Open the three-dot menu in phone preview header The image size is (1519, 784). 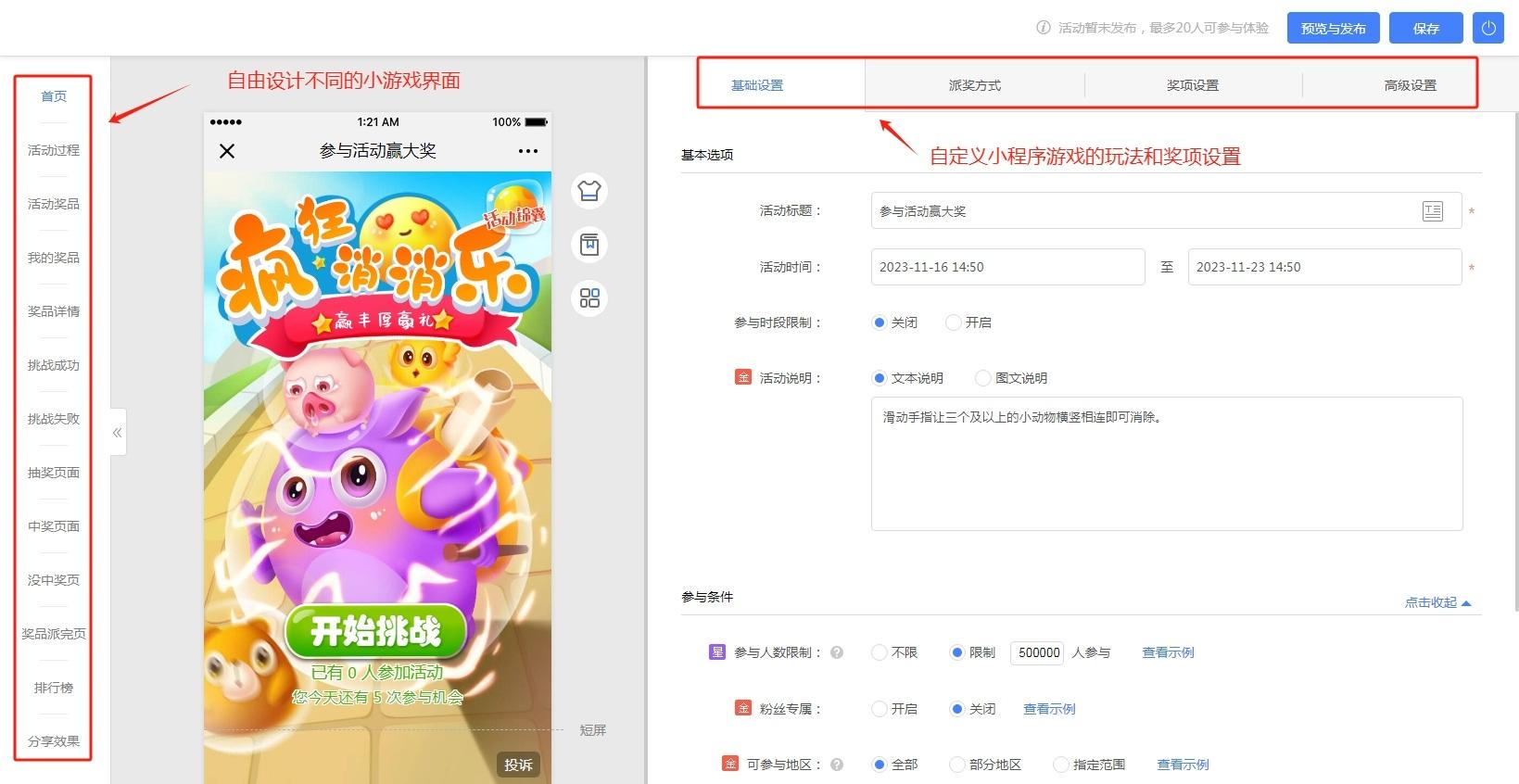point(528,151)
